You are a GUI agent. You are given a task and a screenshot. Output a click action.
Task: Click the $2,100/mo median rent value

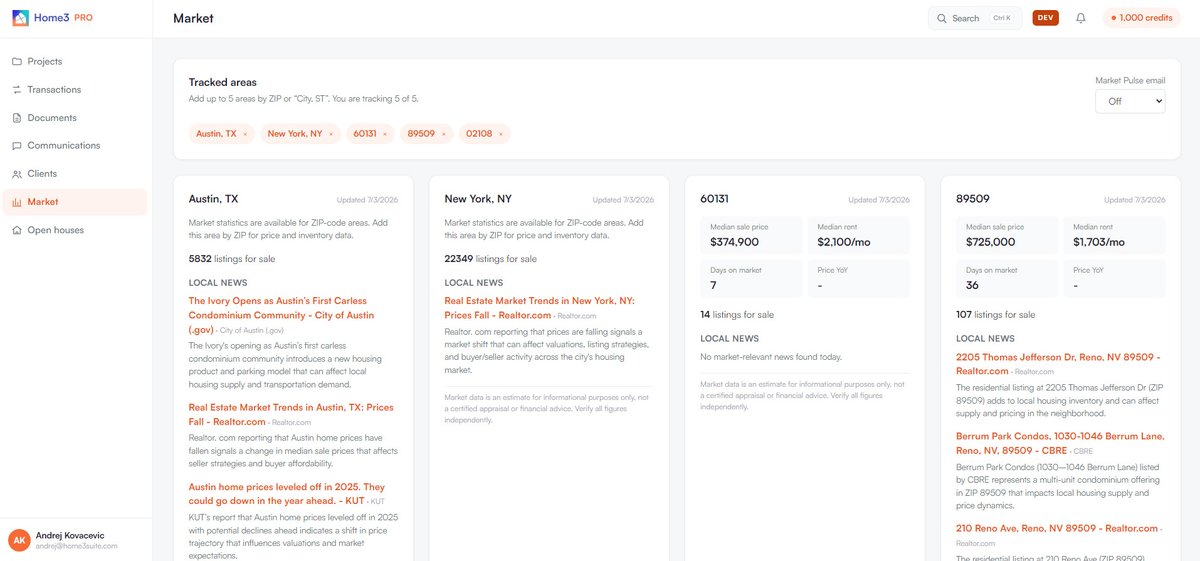843,242
